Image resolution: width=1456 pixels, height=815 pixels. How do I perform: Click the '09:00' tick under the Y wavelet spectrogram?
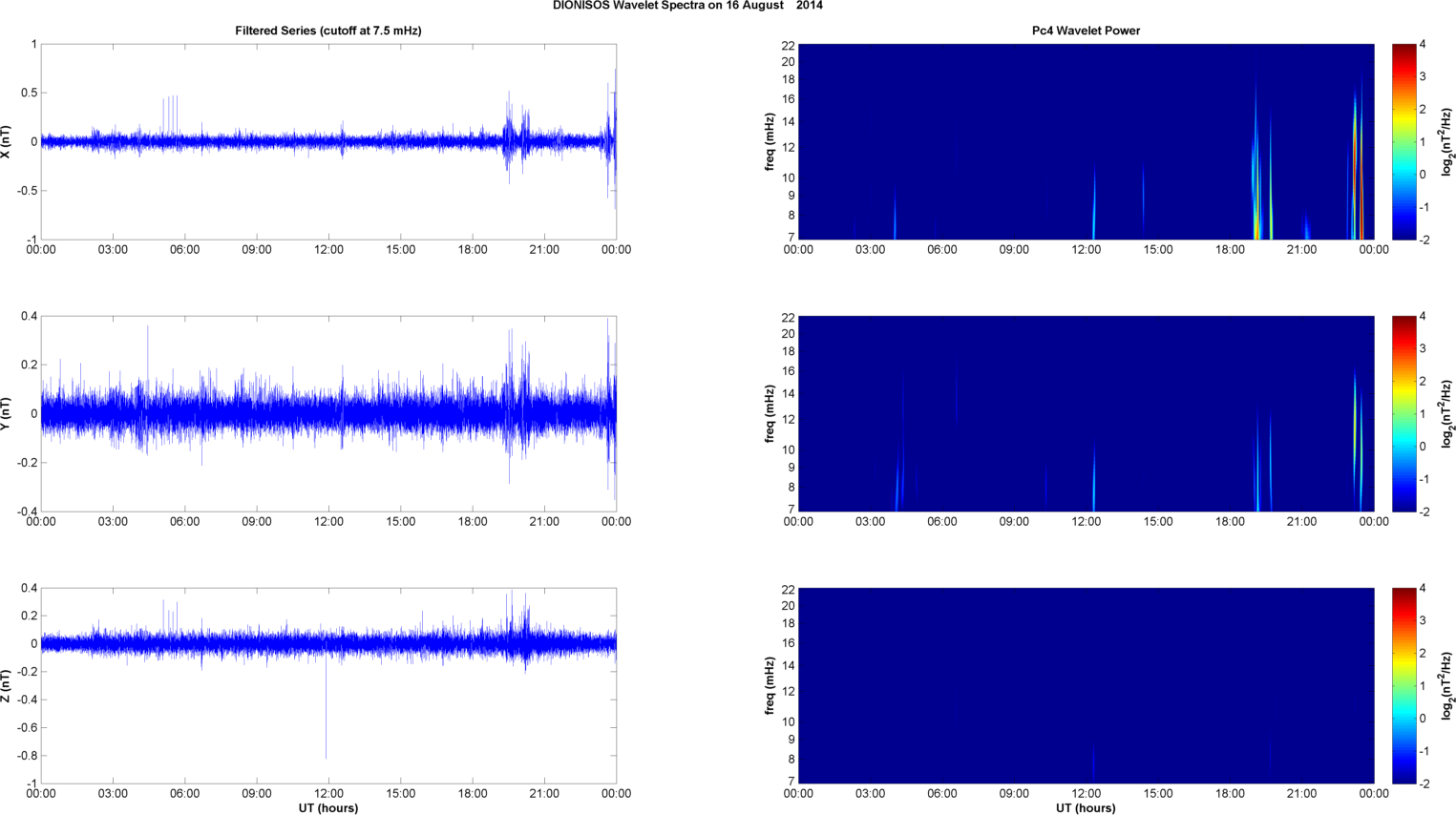(1014, 522)
